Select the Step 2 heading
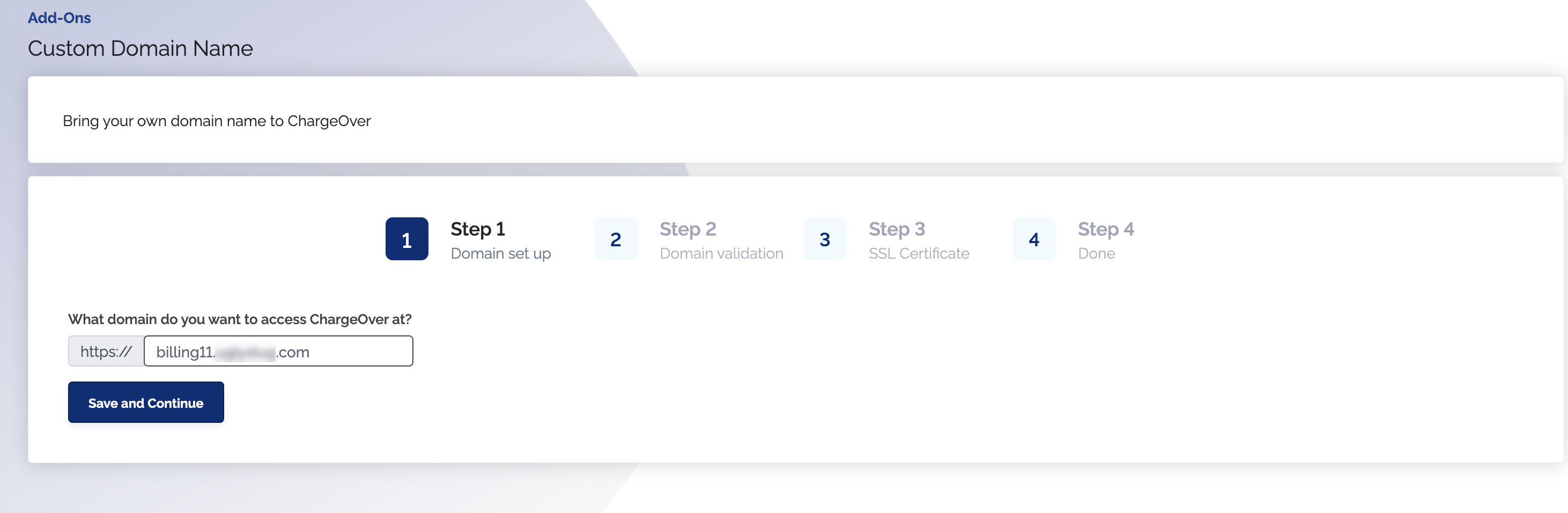Screen dimensions: 1568x513 point(688,229)
